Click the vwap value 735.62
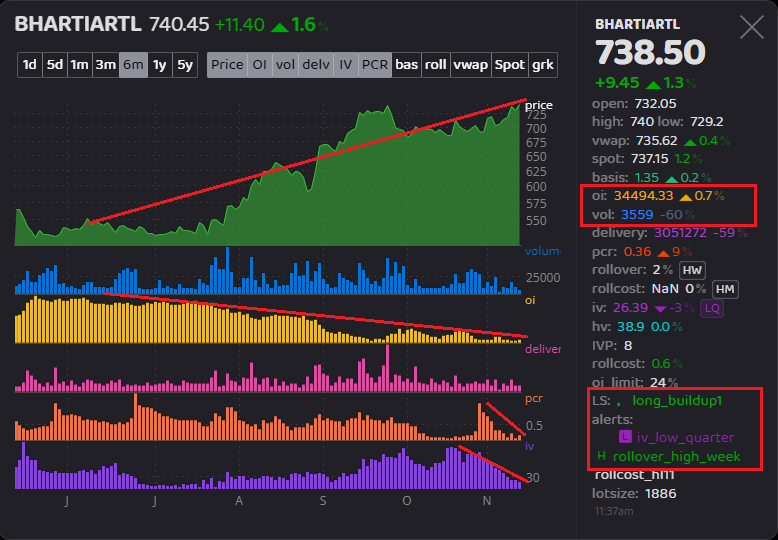Image resolution: width=778 pixels, height=540 pixels. (x=656, y=141)
